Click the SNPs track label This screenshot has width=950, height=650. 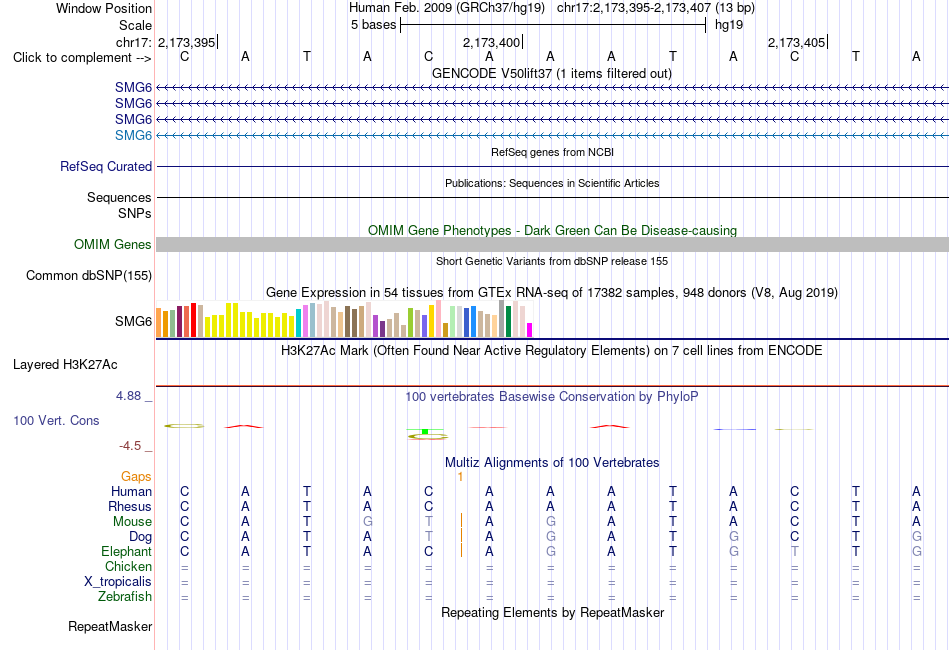(135, 213)
